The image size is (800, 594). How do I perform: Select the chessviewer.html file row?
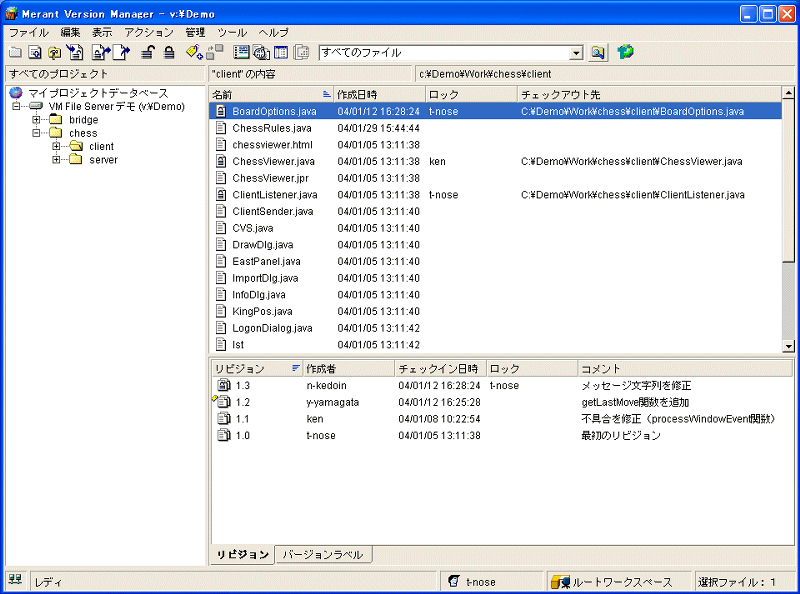pos(495,145)
